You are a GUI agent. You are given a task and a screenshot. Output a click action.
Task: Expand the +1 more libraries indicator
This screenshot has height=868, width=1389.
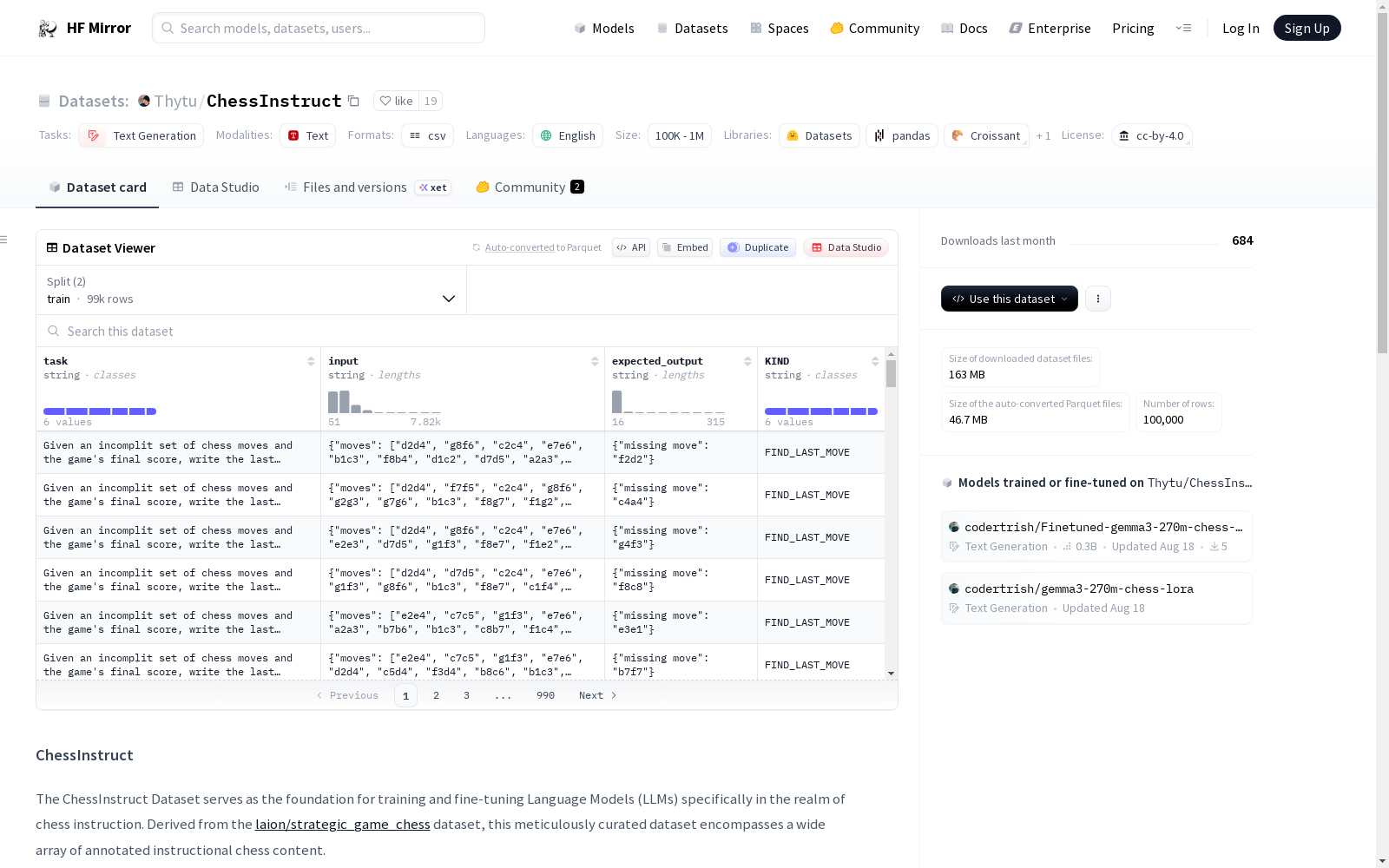(x=1043, y=136)
